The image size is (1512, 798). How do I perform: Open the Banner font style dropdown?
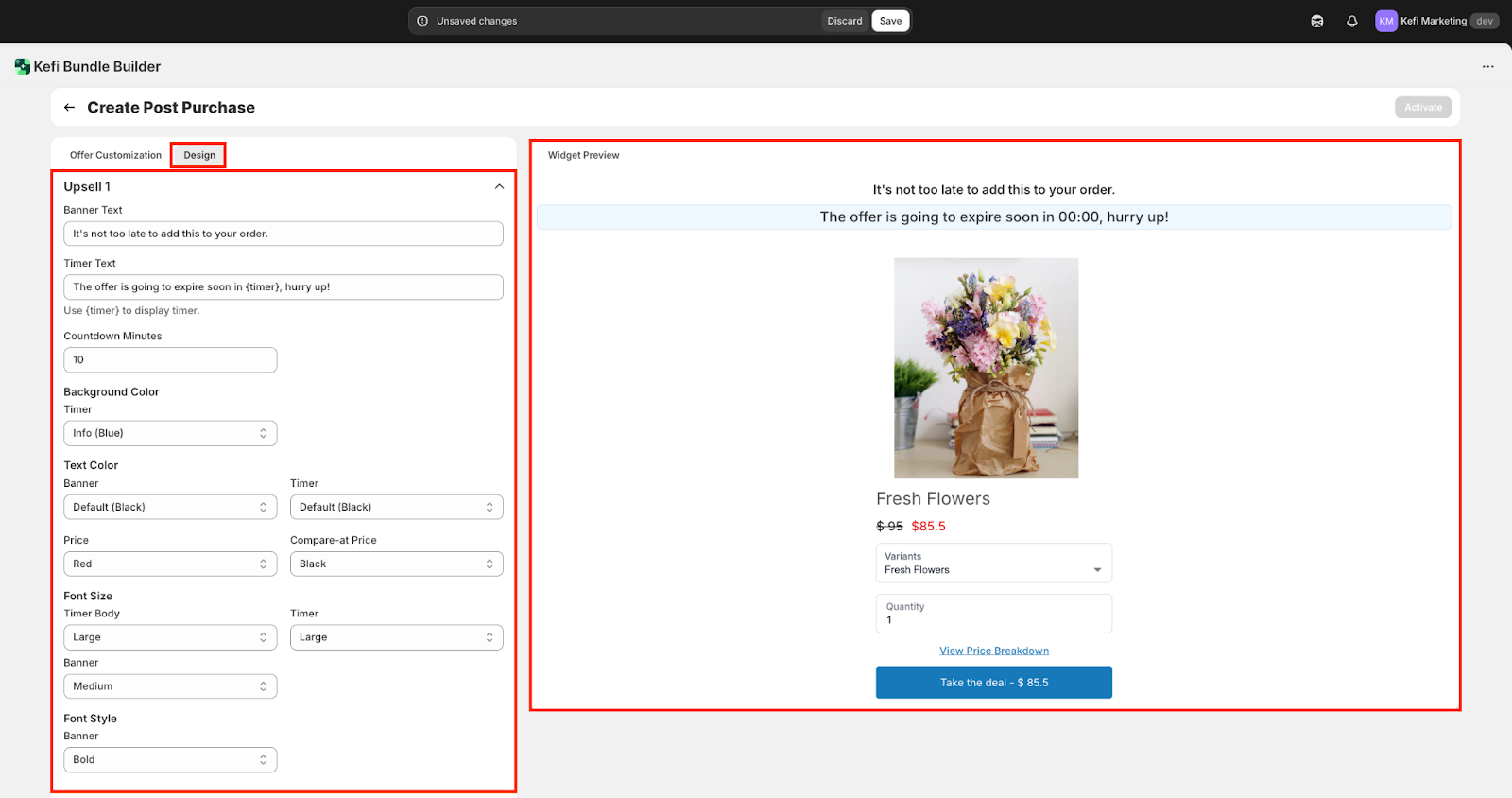point(170,760)
